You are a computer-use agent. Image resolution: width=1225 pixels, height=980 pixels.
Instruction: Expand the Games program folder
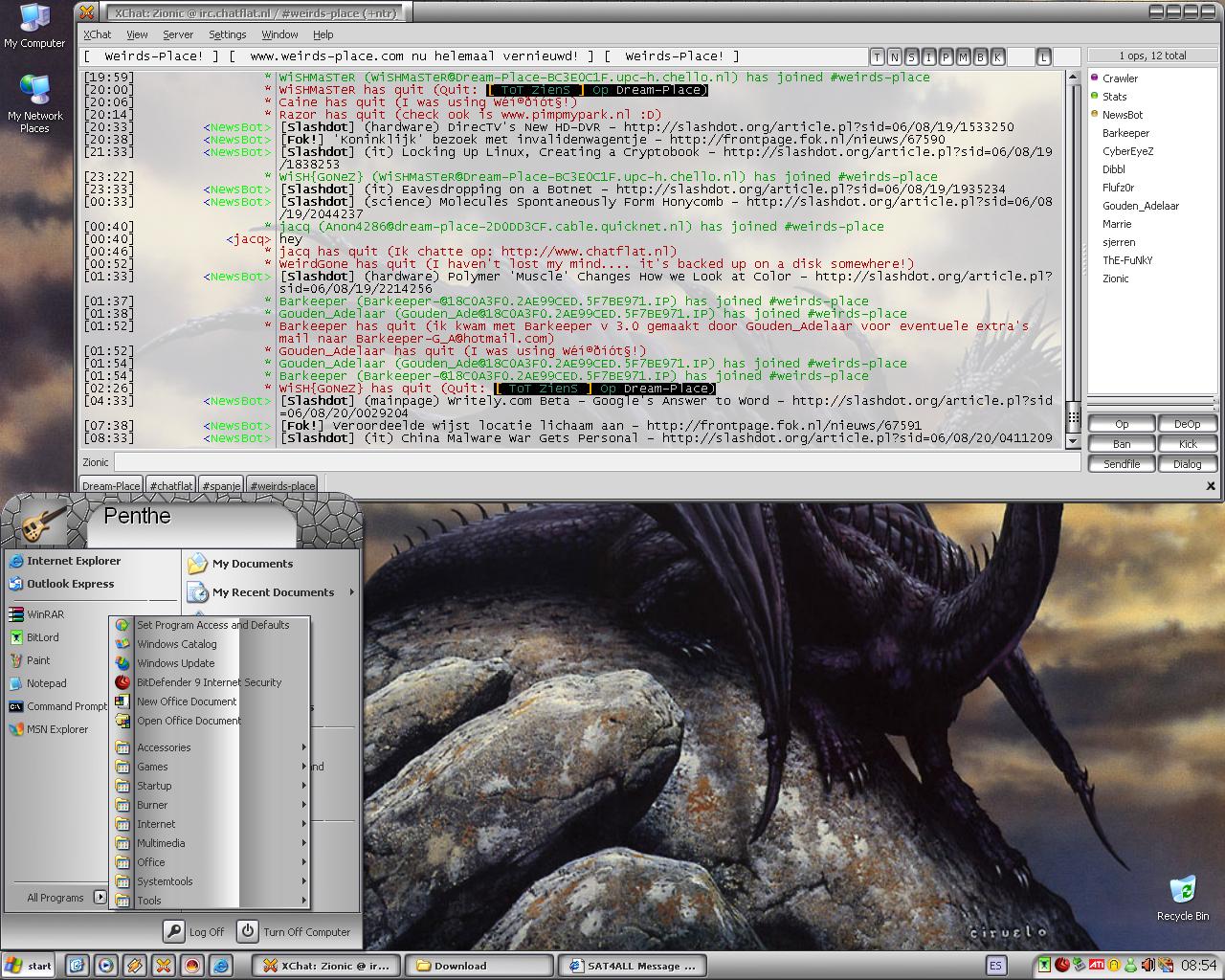tap(211, 767)
